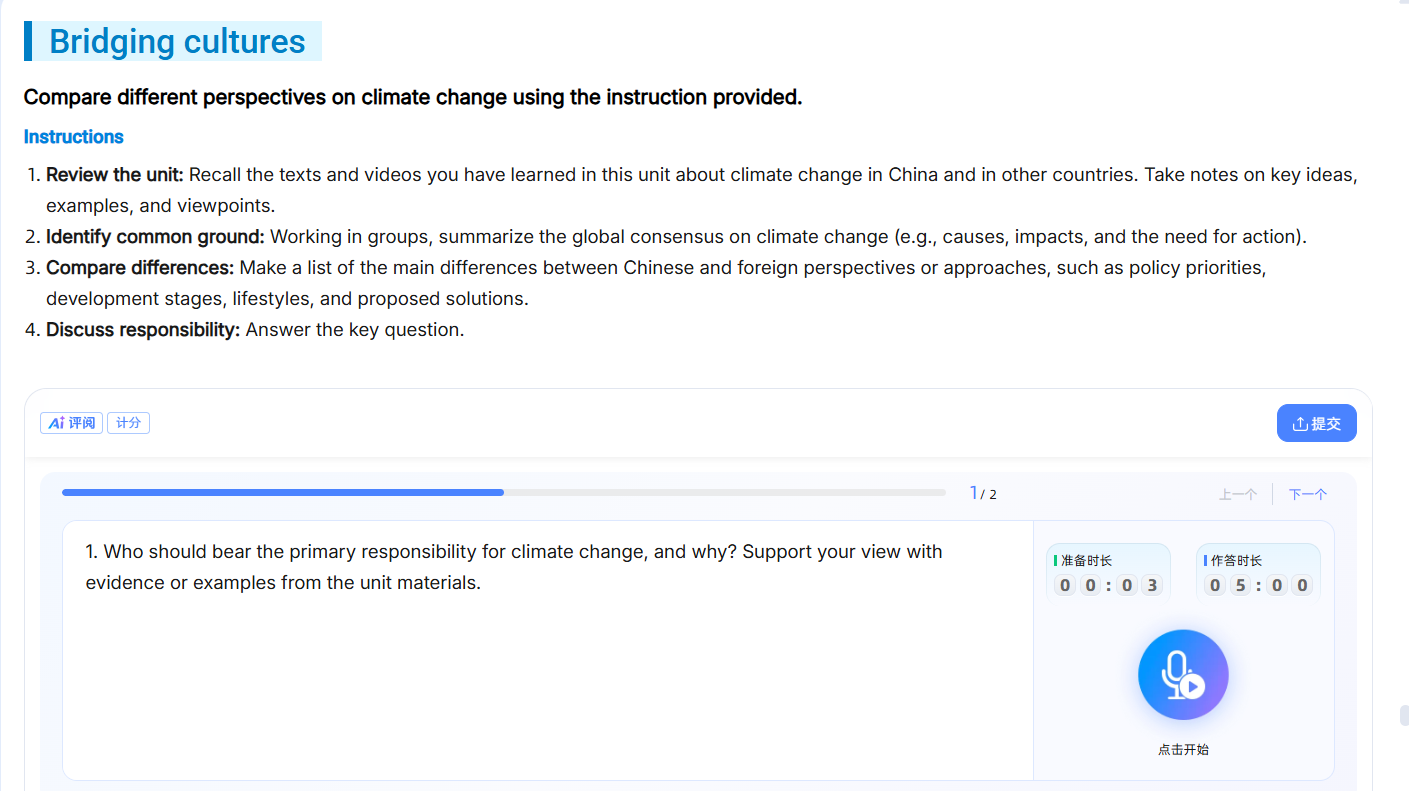Click the vertical scrollbar thumb at right
The width and height of the screenshot is (1409, 791).
tap(1404, 715)
